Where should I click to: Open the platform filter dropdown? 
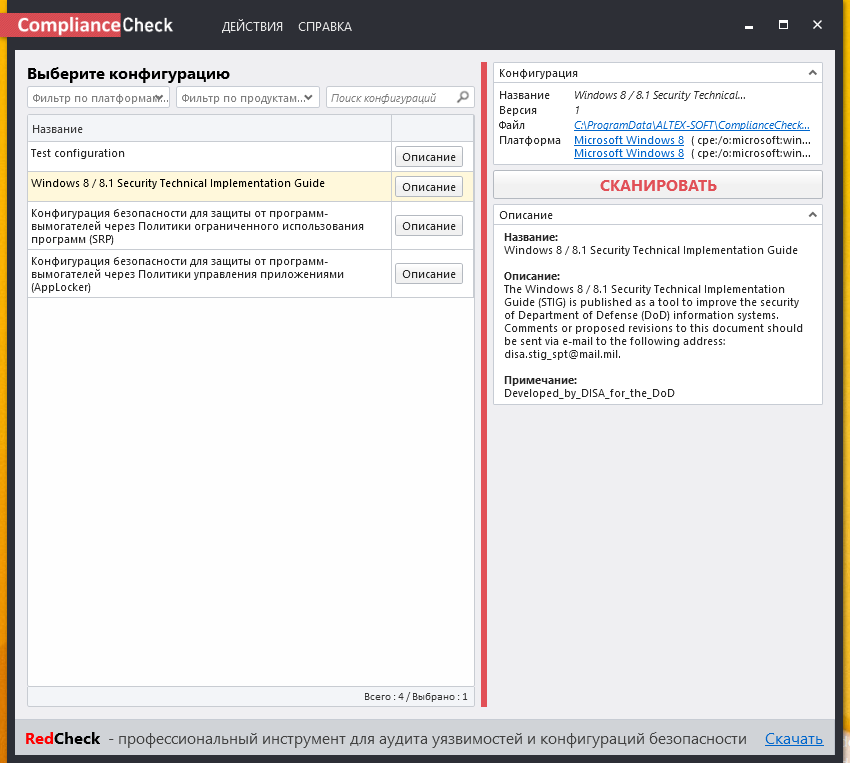click(x=98, y=98)
